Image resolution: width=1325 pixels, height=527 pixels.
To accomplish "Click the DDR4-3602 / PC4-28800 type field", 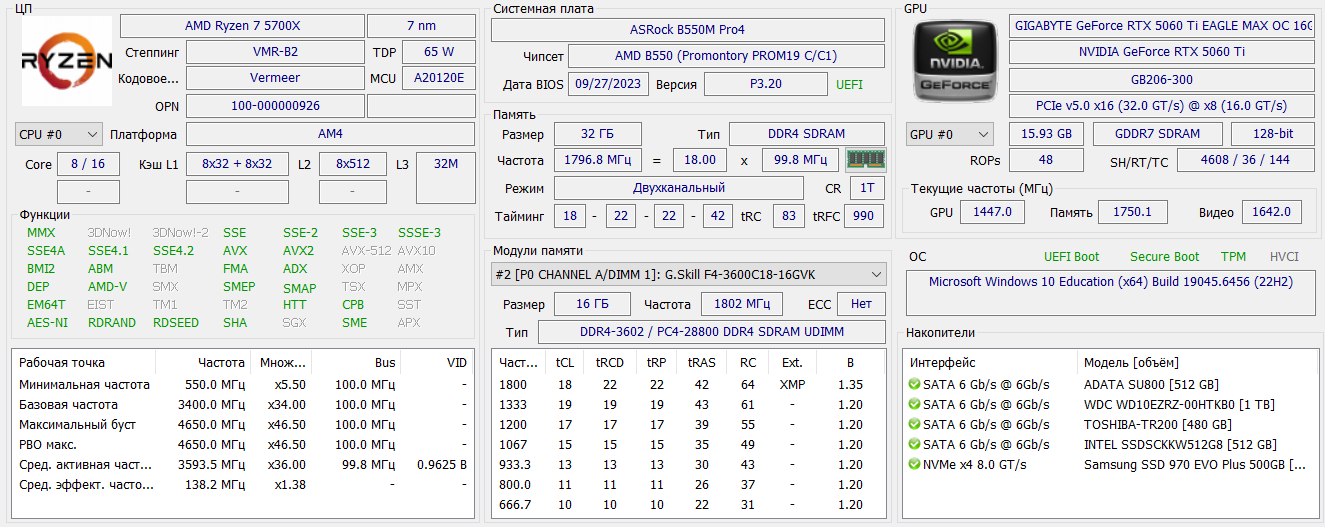I will click(712, 332).
